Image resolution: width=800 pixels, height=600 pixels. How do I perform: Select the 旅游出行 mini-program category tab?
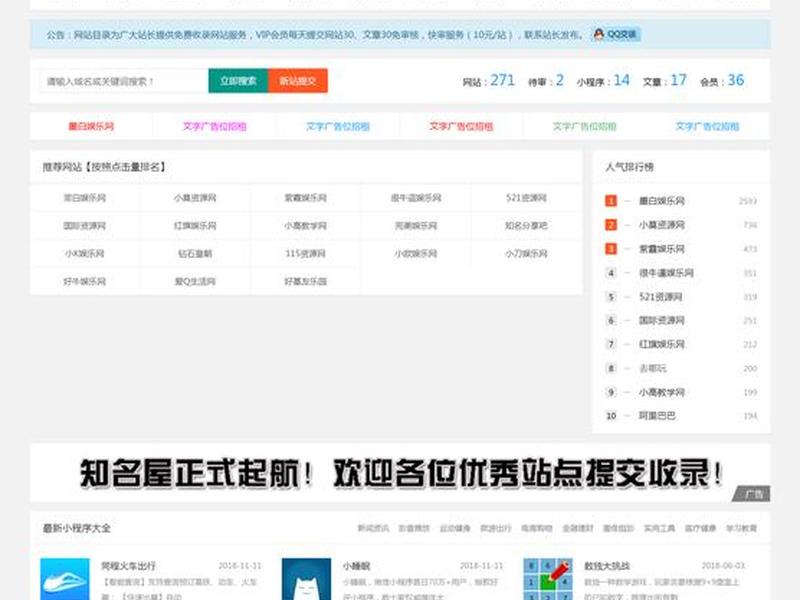tap(495, 528)
